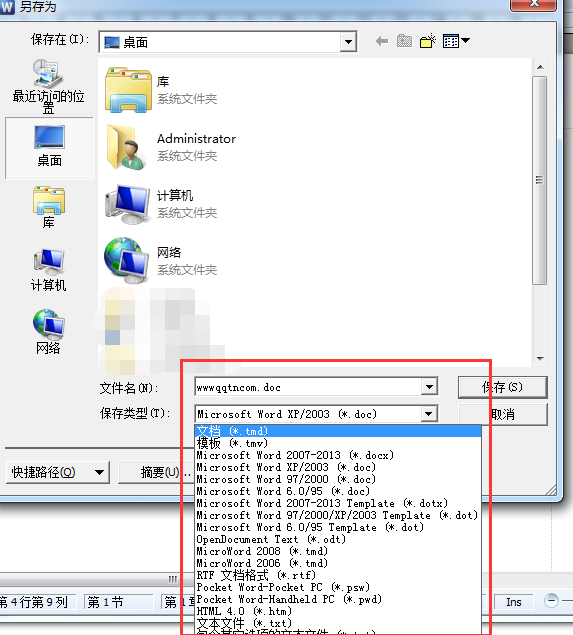Expand the 保存在 location dropdown
Image resolution: width=573 pixels, height=635 pixels.
click(348, 42)
